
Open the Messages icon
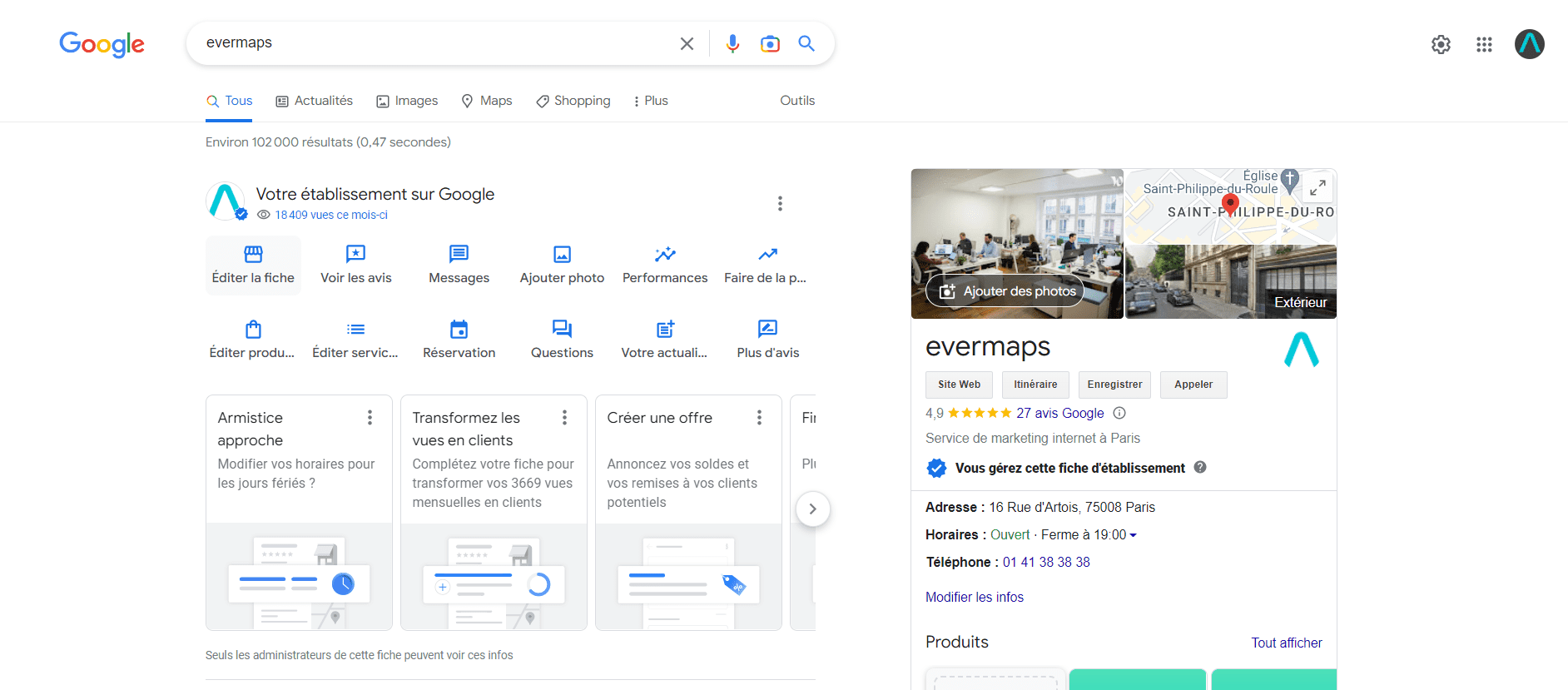click(x=459, y=254)
